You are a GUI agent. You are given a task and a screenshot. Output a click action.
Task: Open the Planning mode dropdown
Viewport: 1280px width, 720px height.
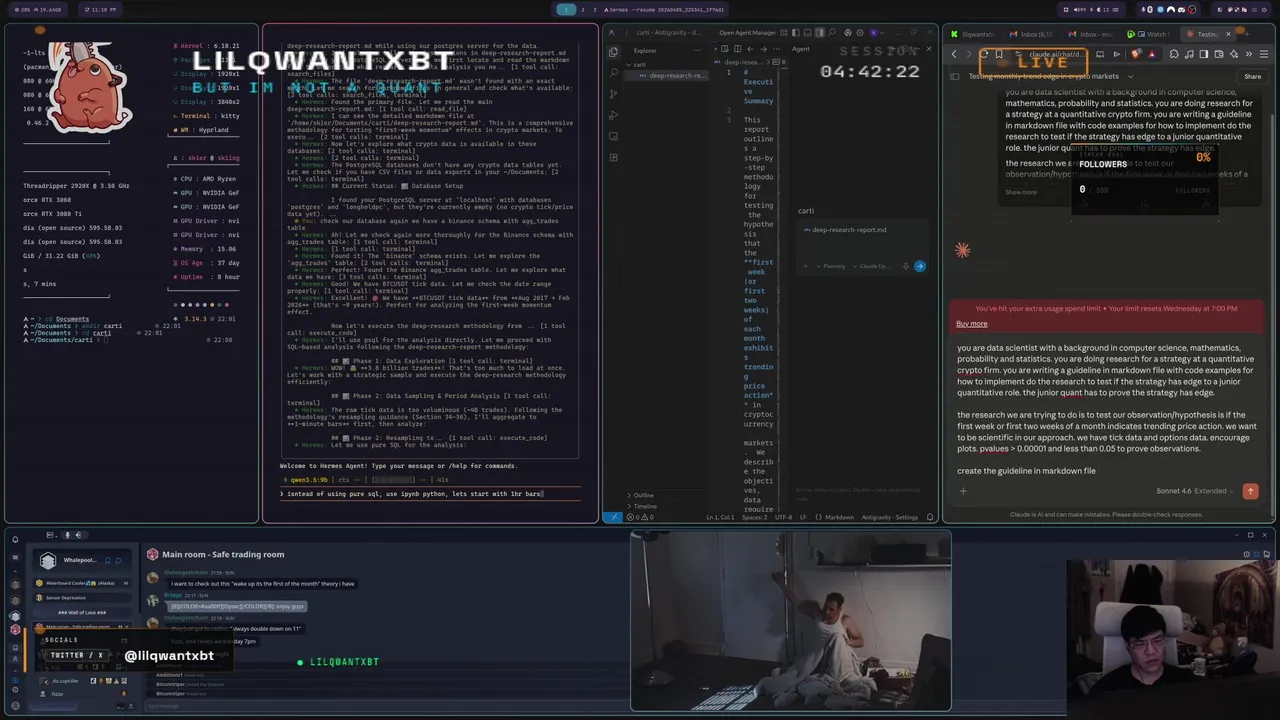click(x=831, y=266)
